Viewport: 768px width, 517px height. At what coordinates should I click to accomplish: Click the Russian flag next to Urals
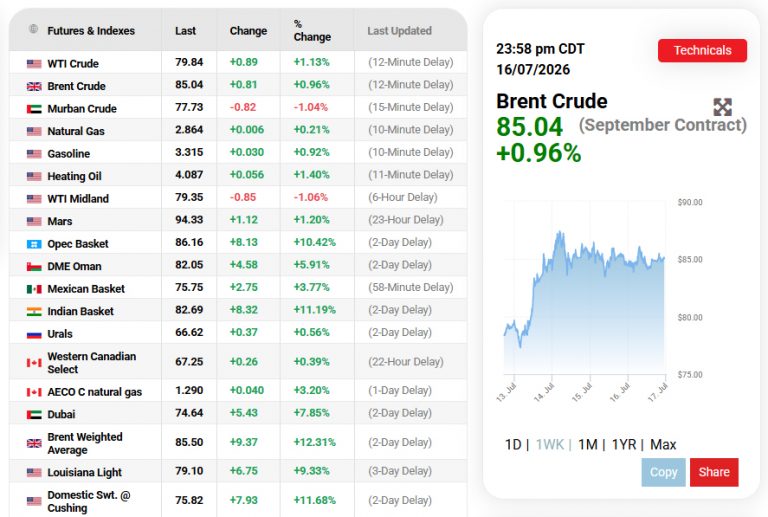34,334
